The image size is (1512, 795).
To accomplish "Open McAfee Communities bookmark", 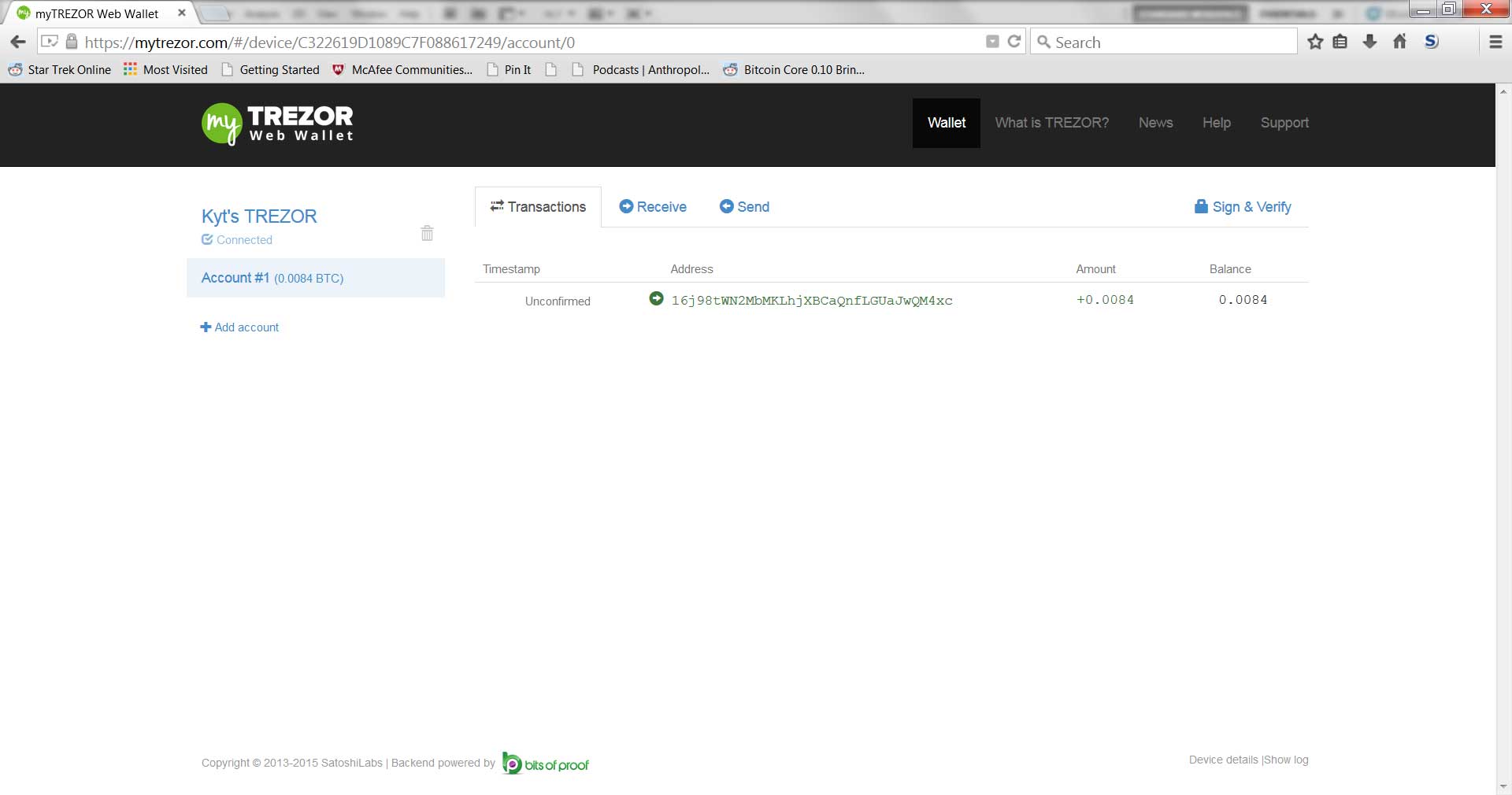I will 402,69.
